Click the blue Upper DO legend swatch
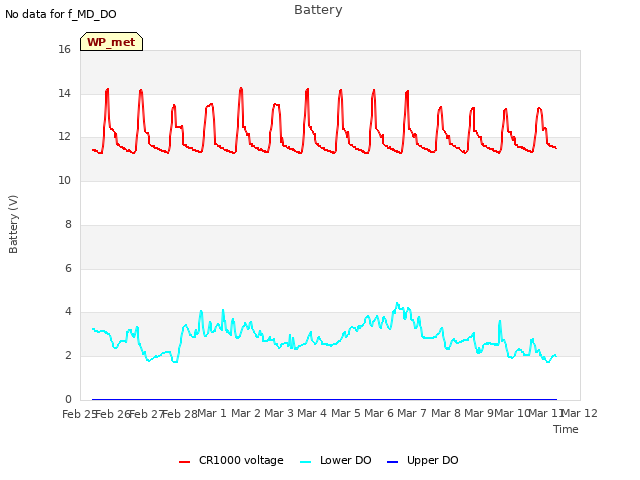Screen dimensions: 640x480 tap(392, 462)
